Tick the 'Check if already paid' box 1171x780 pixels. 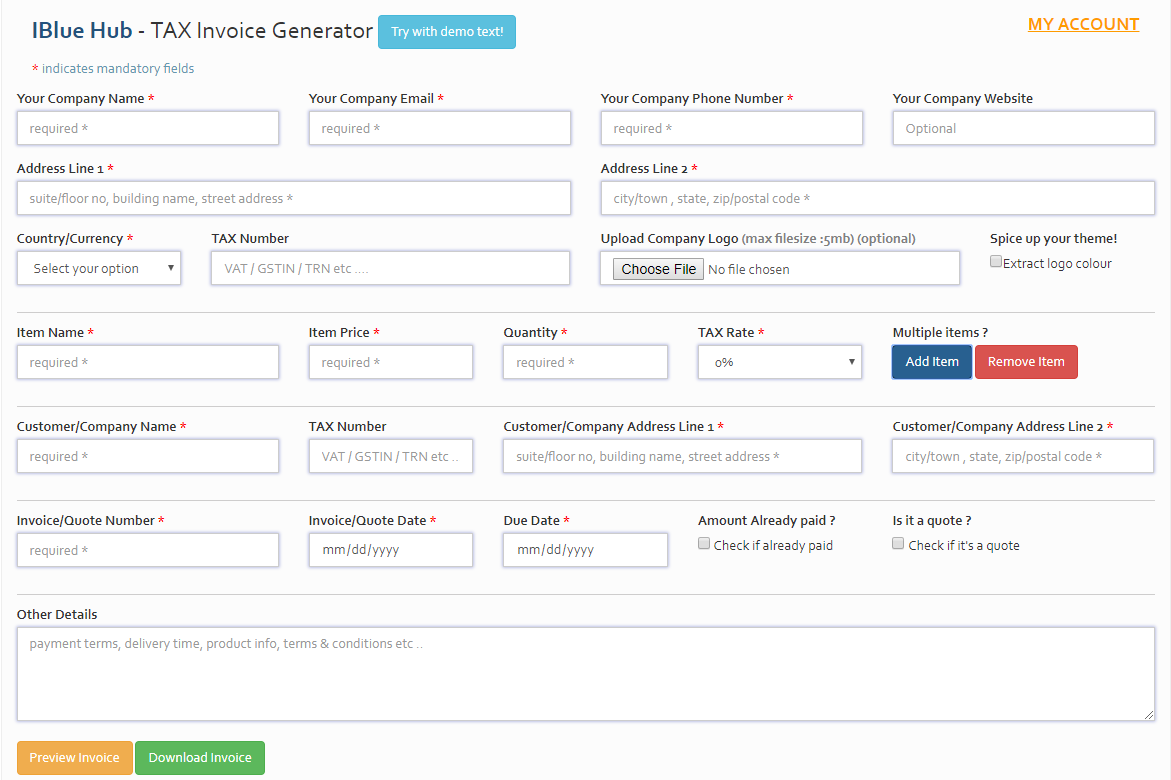click(x=704, y=544)
